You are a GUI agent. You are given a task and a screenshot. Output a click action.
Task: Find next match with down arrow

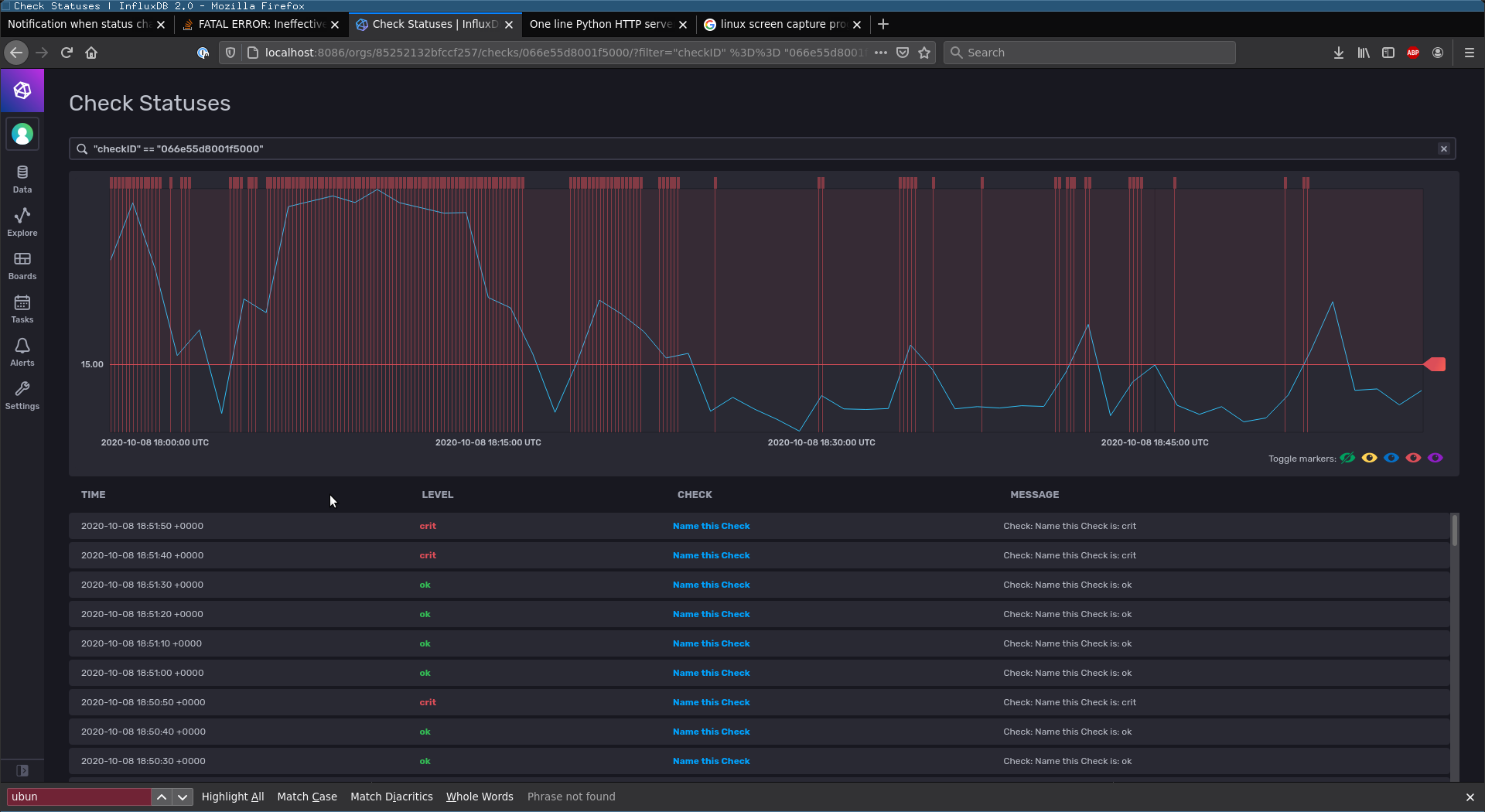point(183,797)
